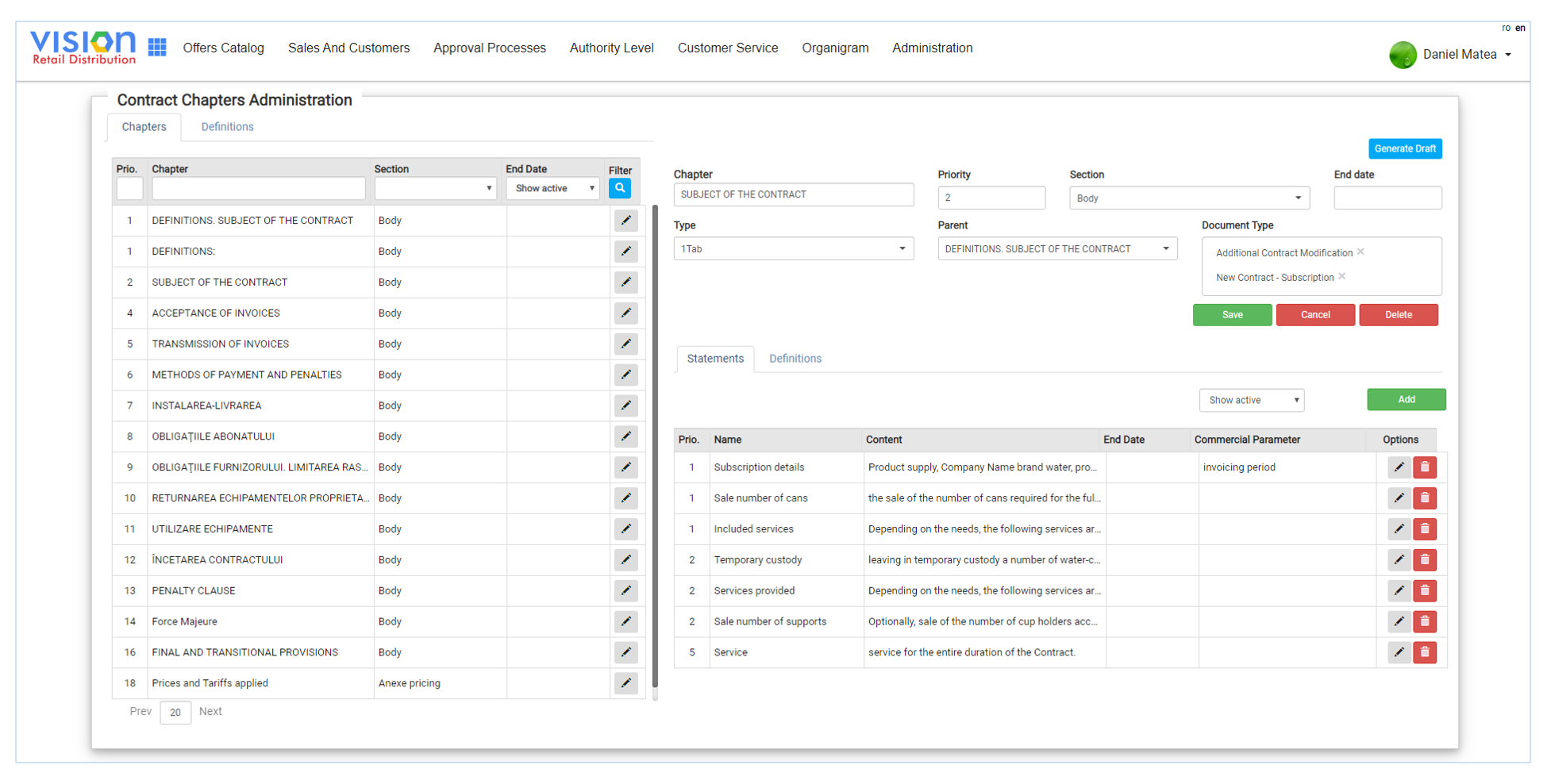Open the Section filter dropdown
This screenshot has width=1551, height=784.
(x=436, y=188)
